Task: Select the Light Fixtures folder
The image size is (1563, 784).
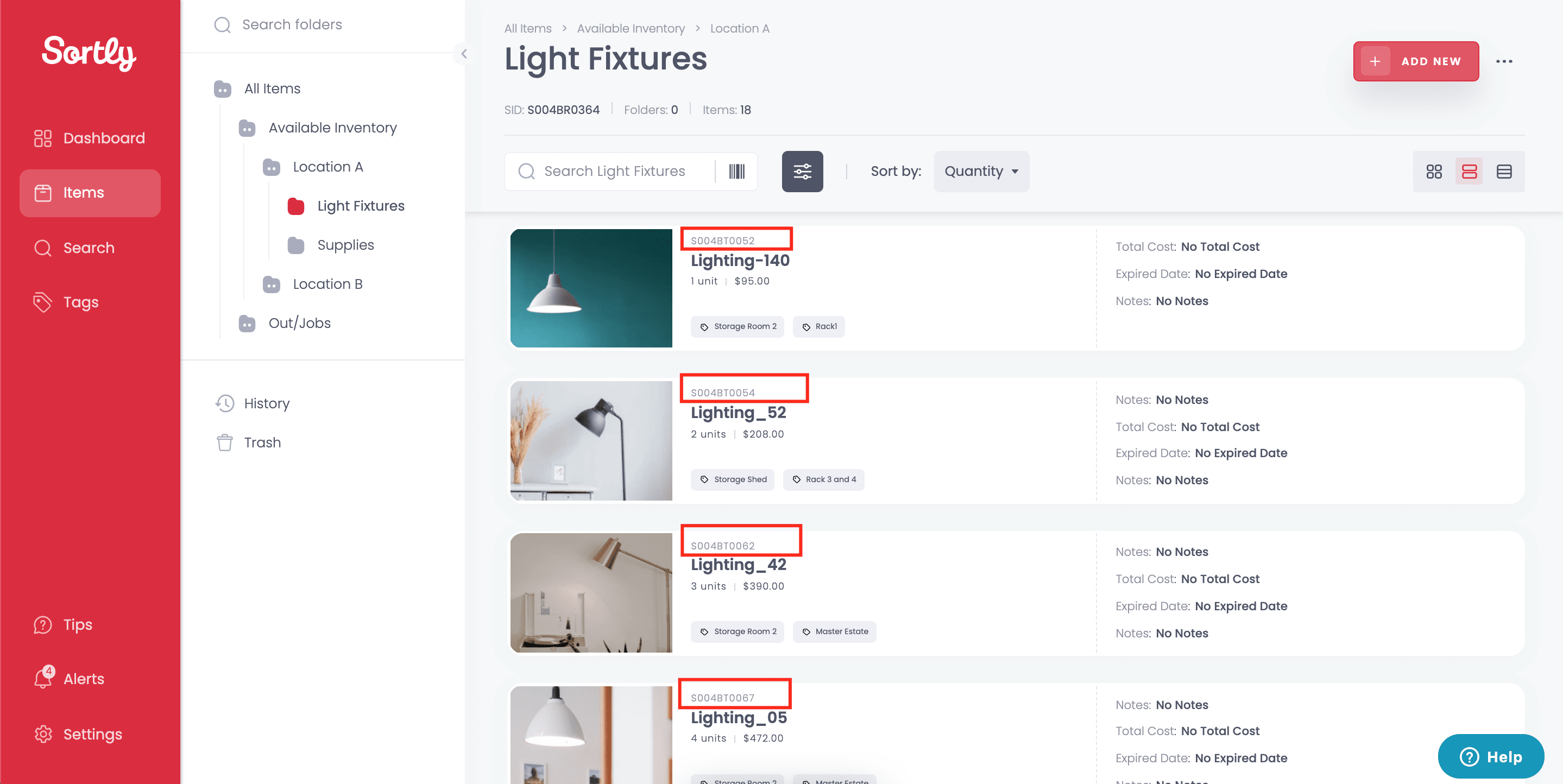Action: 361,206
